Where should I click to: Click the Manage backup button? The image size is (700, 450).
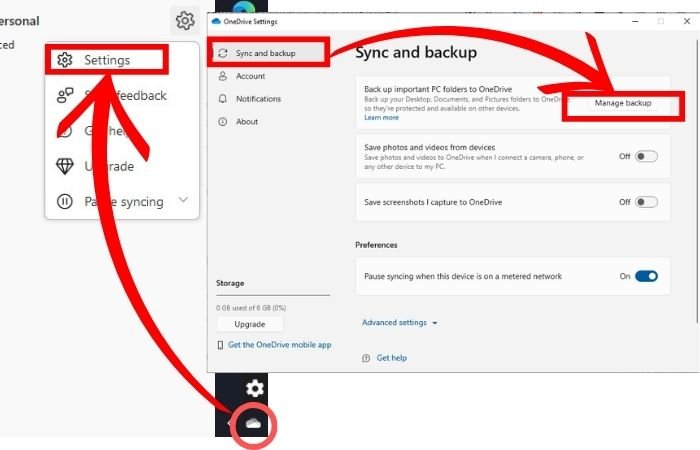coord(623,103)
